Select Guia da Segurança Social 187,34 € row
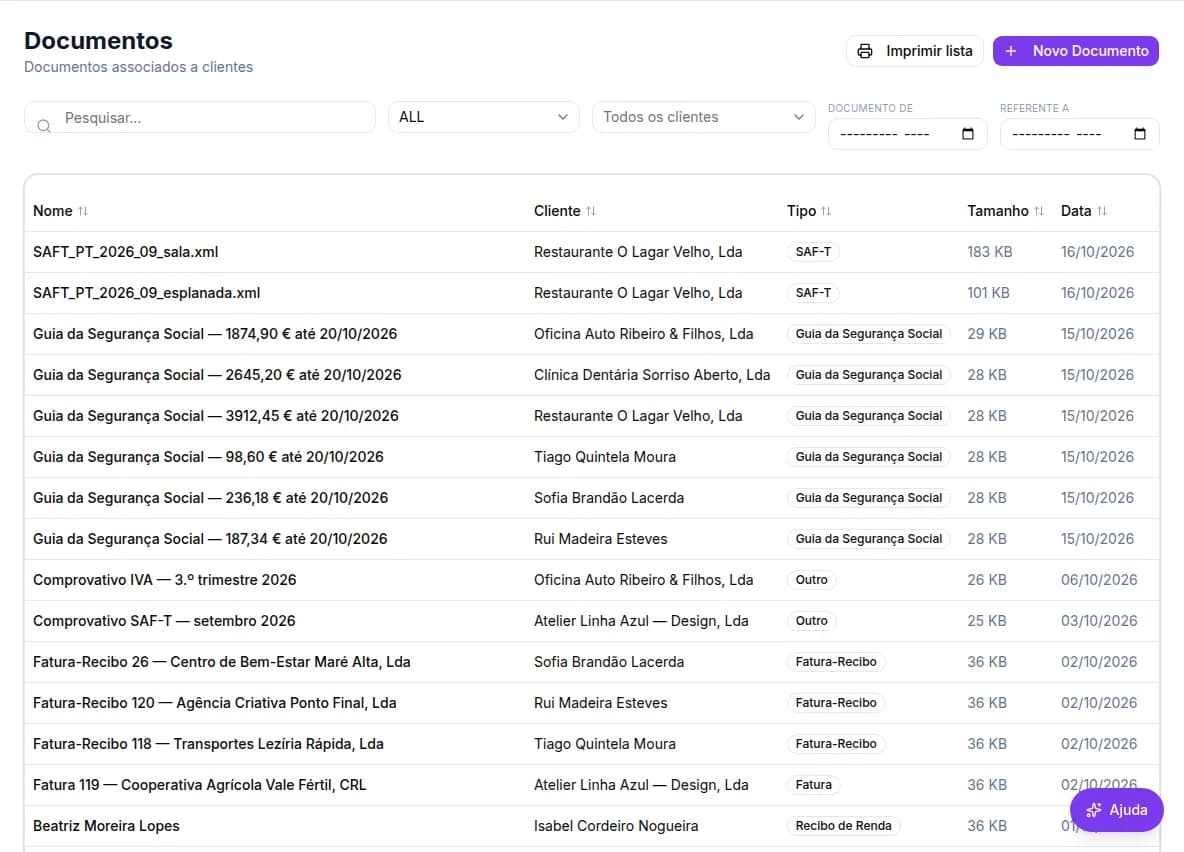1184x852 pixels. 592,539
